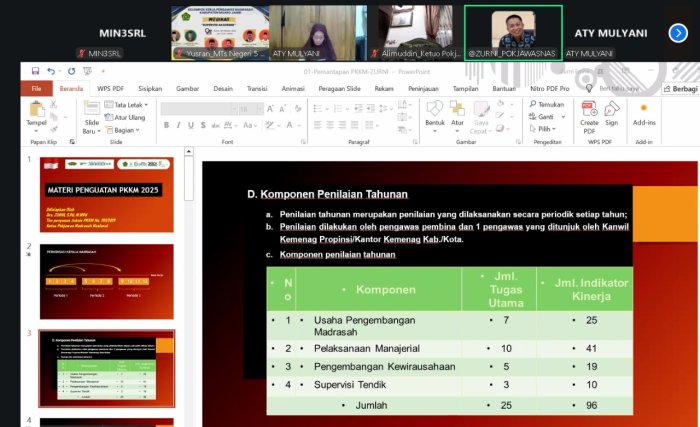Open Atur arrange menu
Screen dimensions: 700x427
pyautogui.click(x=457, y=116)
